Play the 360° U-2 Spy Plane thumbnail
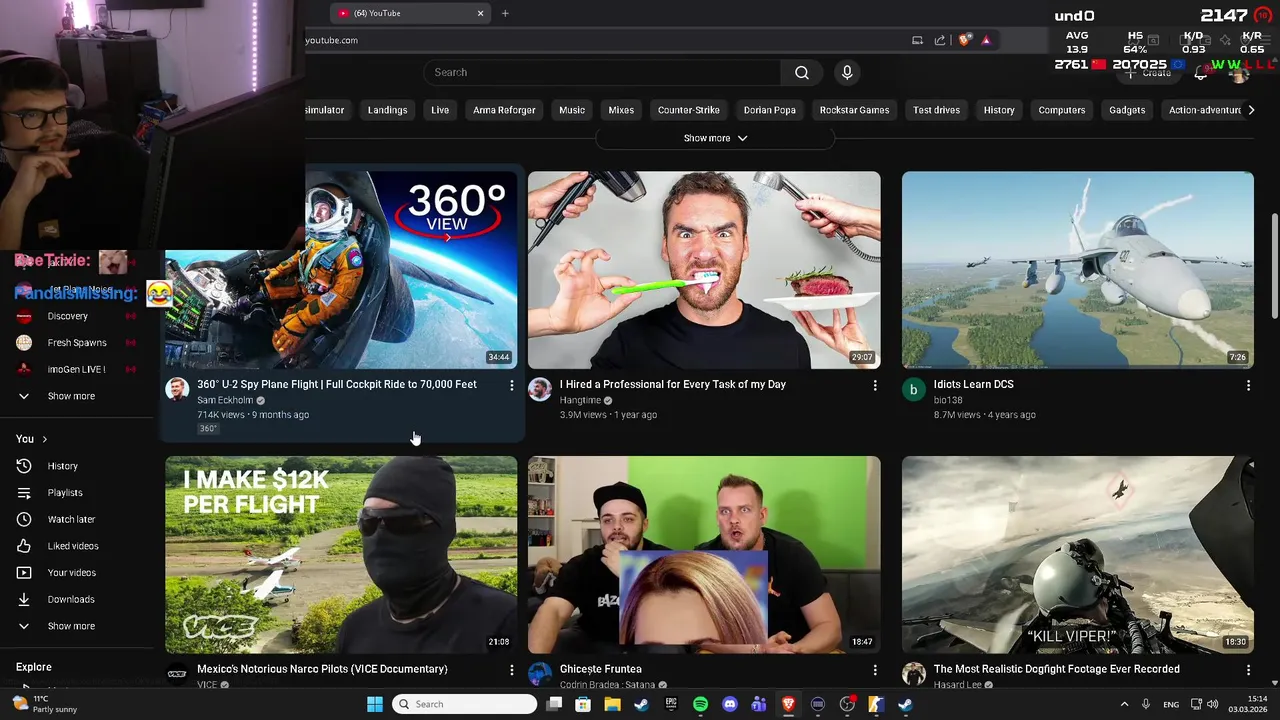This screenshot has width=1280, height=720. pyautogui.click(x=341, y=270)
